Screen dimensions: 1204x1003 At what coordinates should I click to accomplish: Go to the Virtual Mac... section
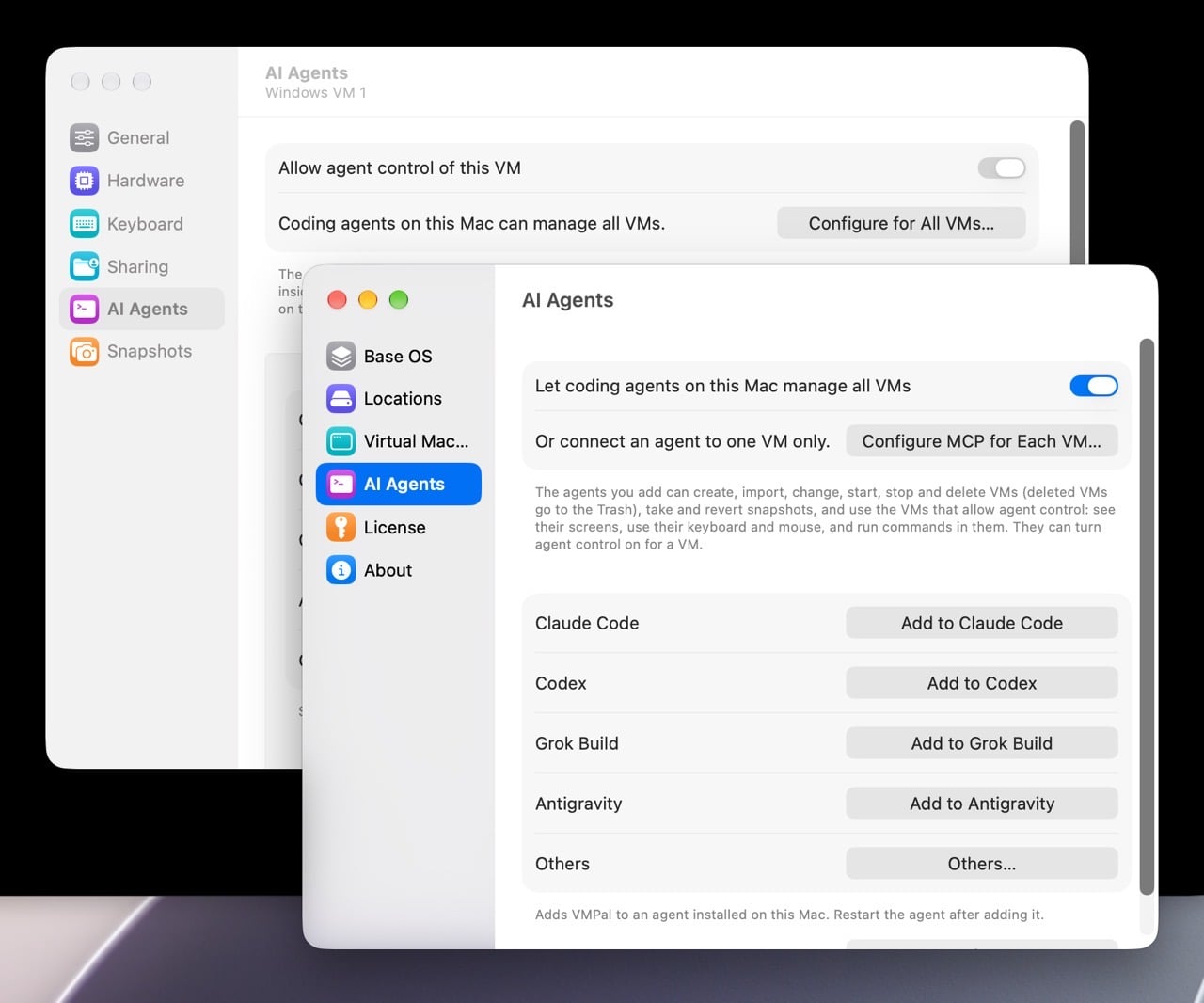pos(399,441)
